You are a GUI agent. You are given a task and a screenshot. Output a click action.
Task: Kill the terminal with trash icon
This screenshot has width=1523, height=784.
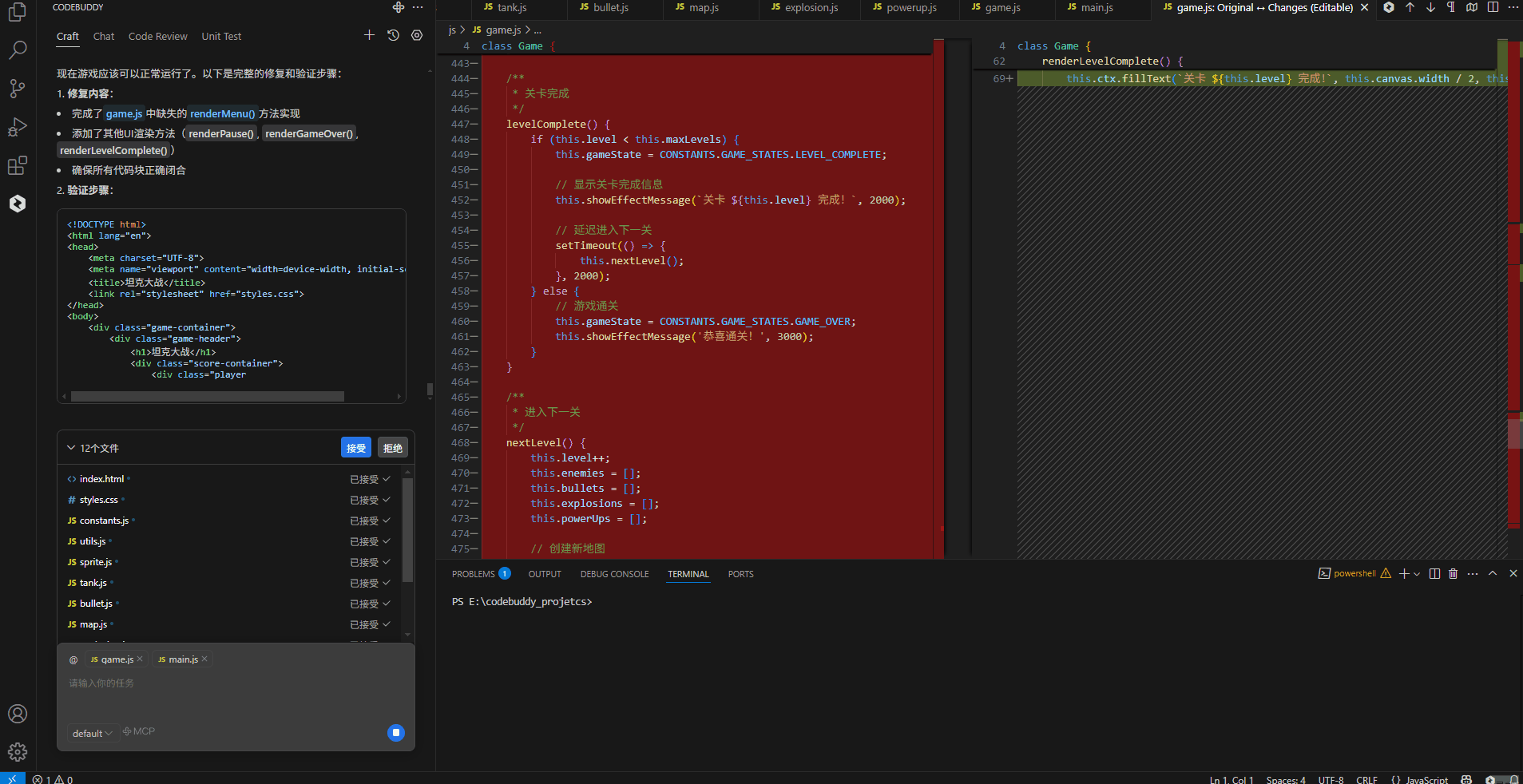tap(1453, 574)
